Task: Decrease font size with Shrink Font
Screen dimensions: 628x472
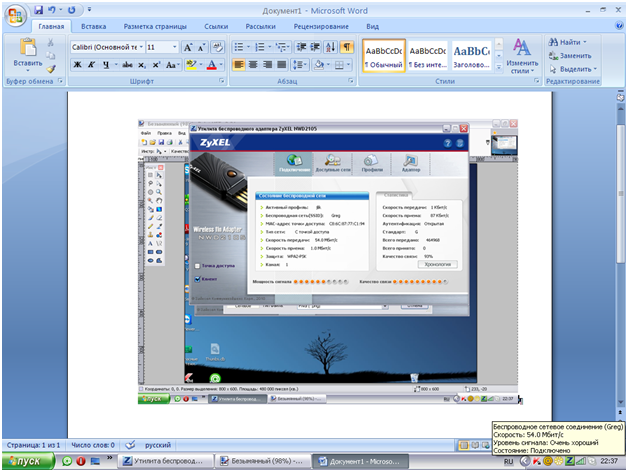Action: pos(201,48)
